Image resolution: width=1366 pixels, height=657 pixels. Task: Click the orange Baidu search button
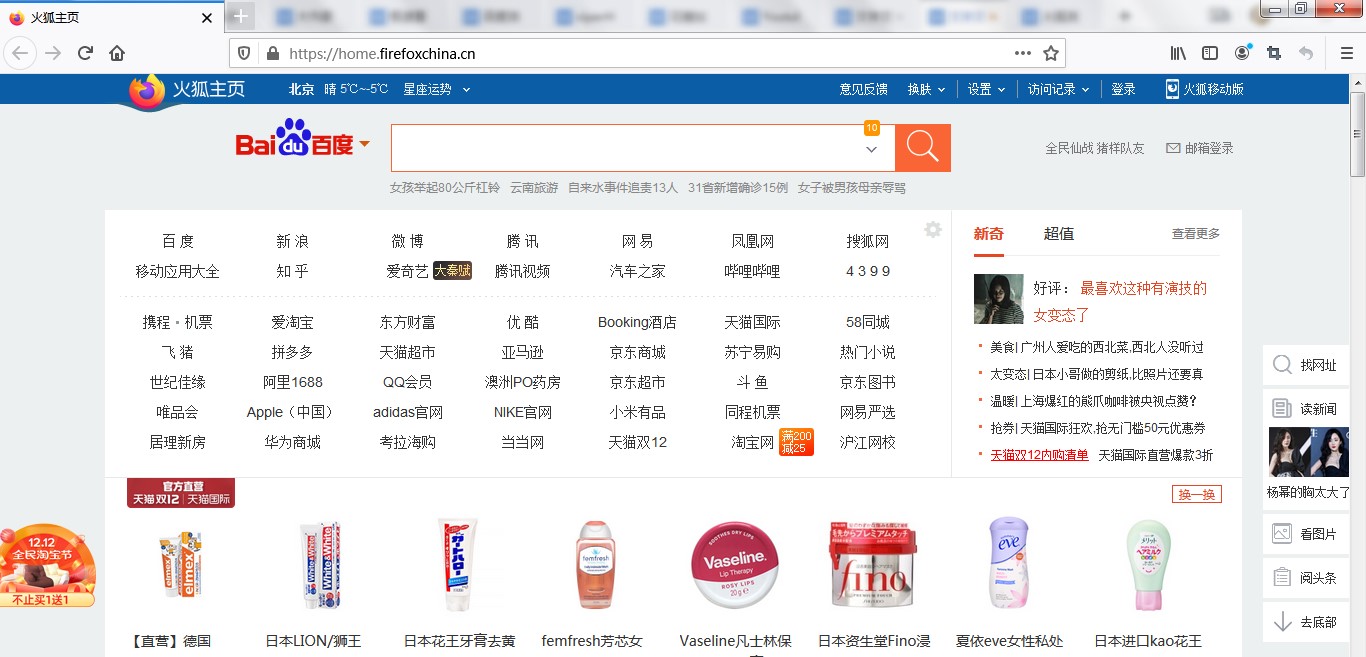click(x=922, y=148)
